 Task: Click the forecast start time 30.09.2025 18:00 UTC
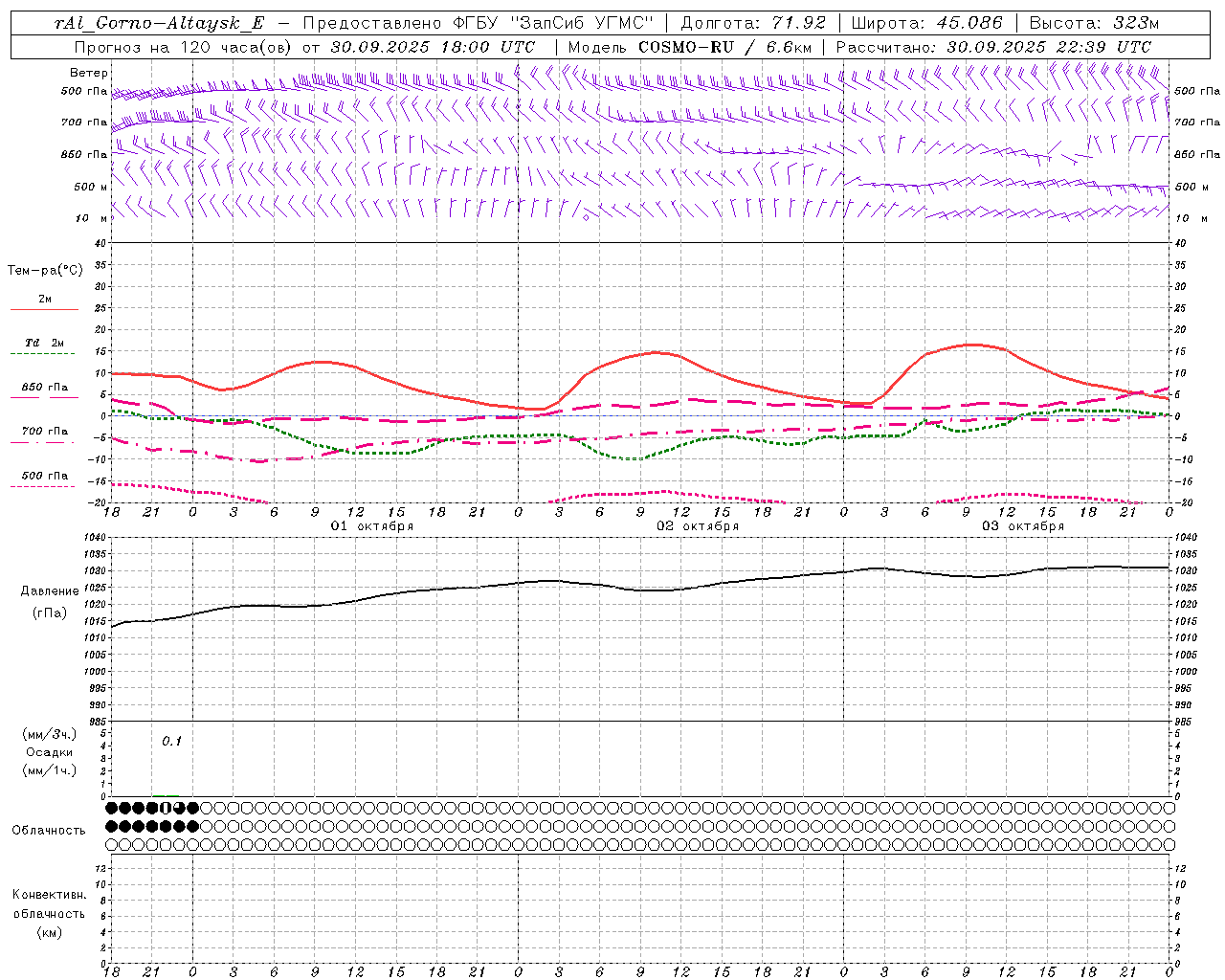point(433,47)
